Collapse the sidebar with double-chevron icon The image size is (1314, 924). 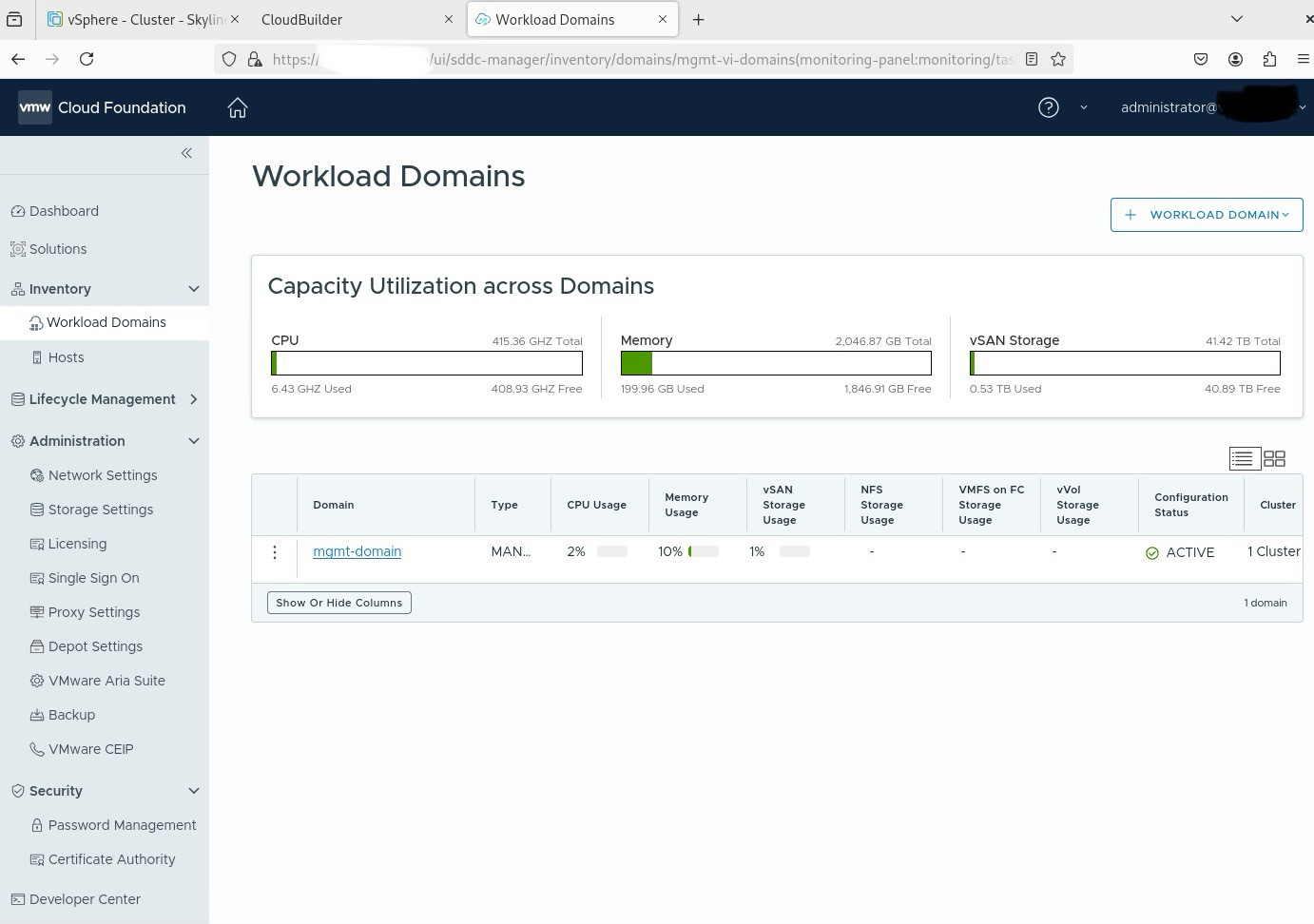tap(186, 153)
